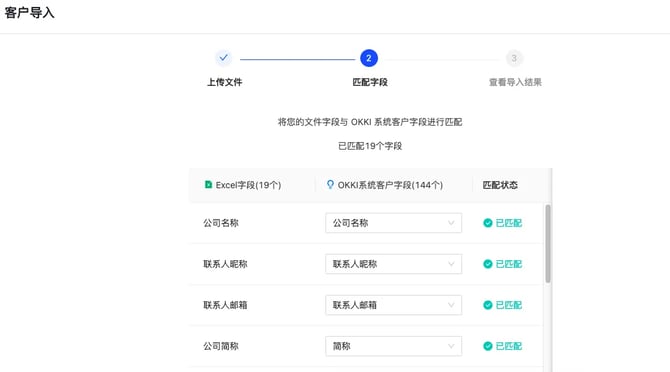Open the 查看导入结果 step label
670x372 pixels.
point(515,82)
